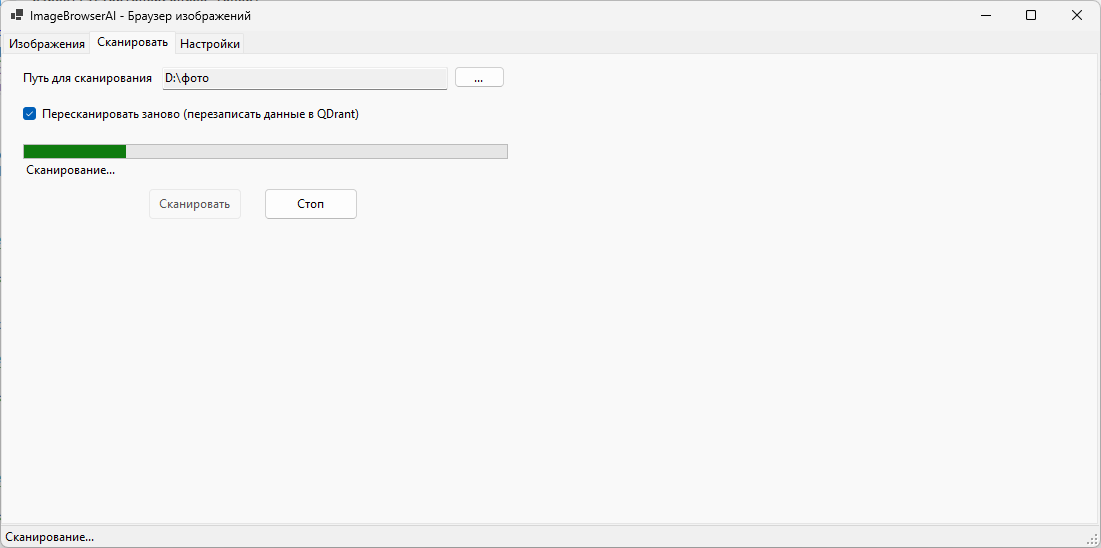Click the ImageBrowserAI app icon in title bar
The width and height of the screenshot is (1101, 548).
[17, 16]
